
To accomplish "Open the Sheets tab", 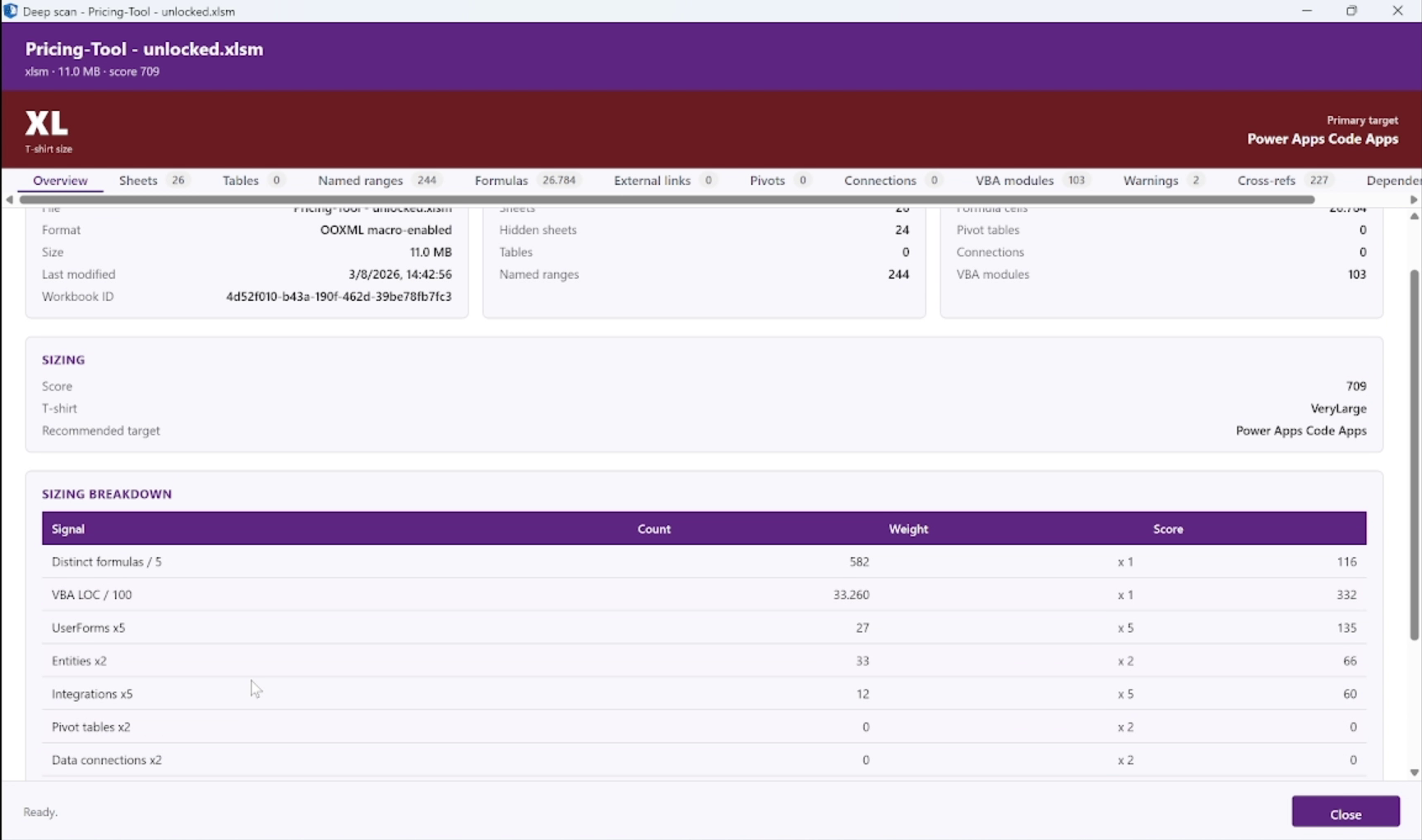I will (153, 181).
